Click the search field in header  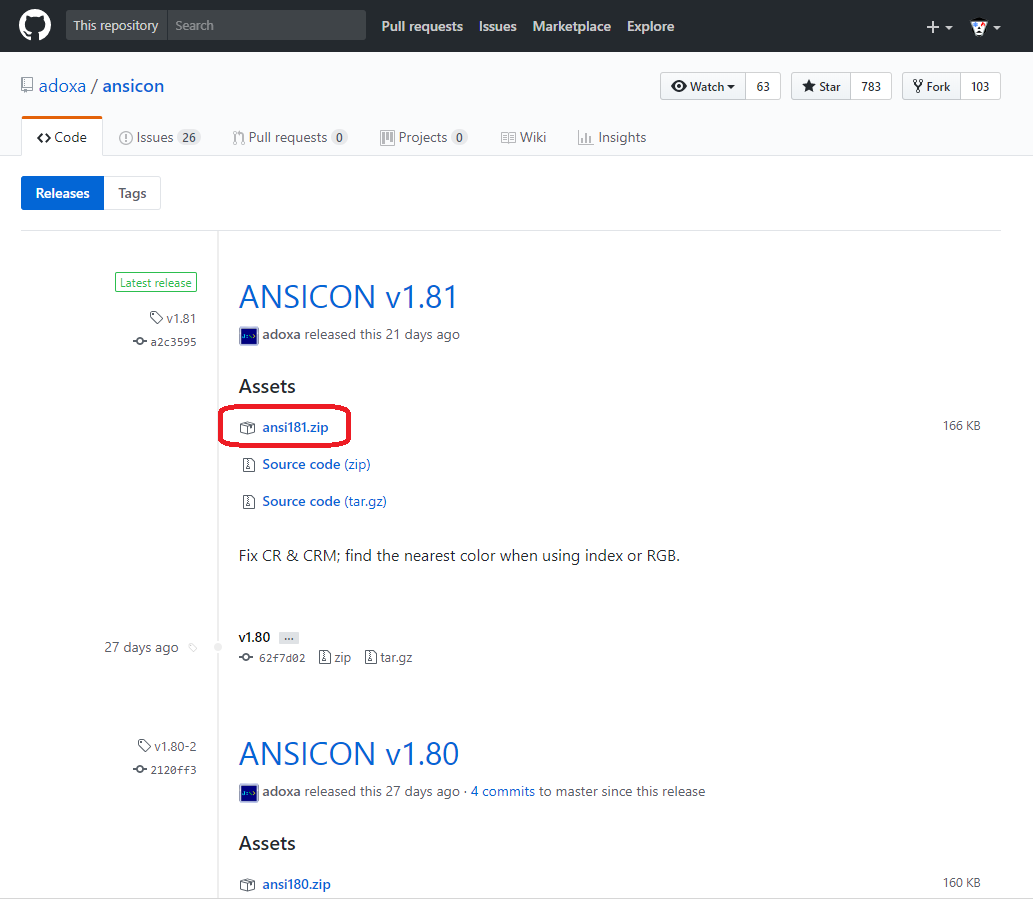click(x=267, y=26)
